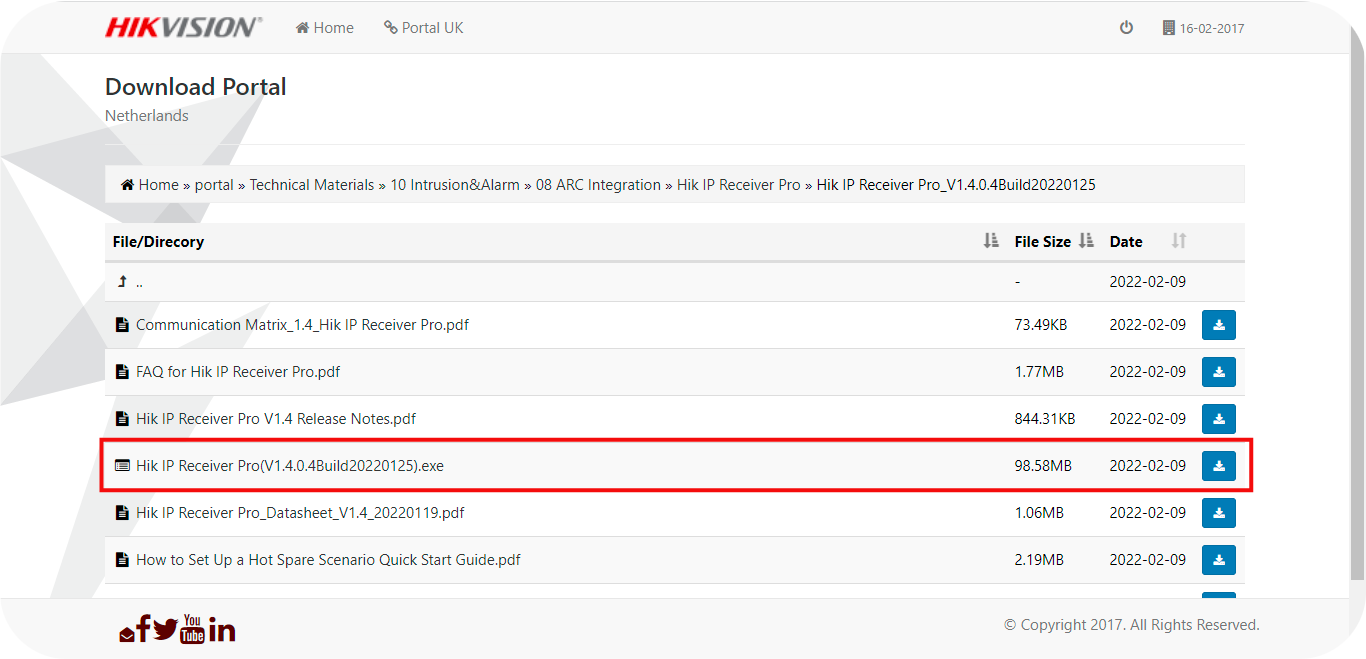The image size is (1366, 659).
Task: Download Communication Matrix PDF via blue button
Action: point(1218,325)
